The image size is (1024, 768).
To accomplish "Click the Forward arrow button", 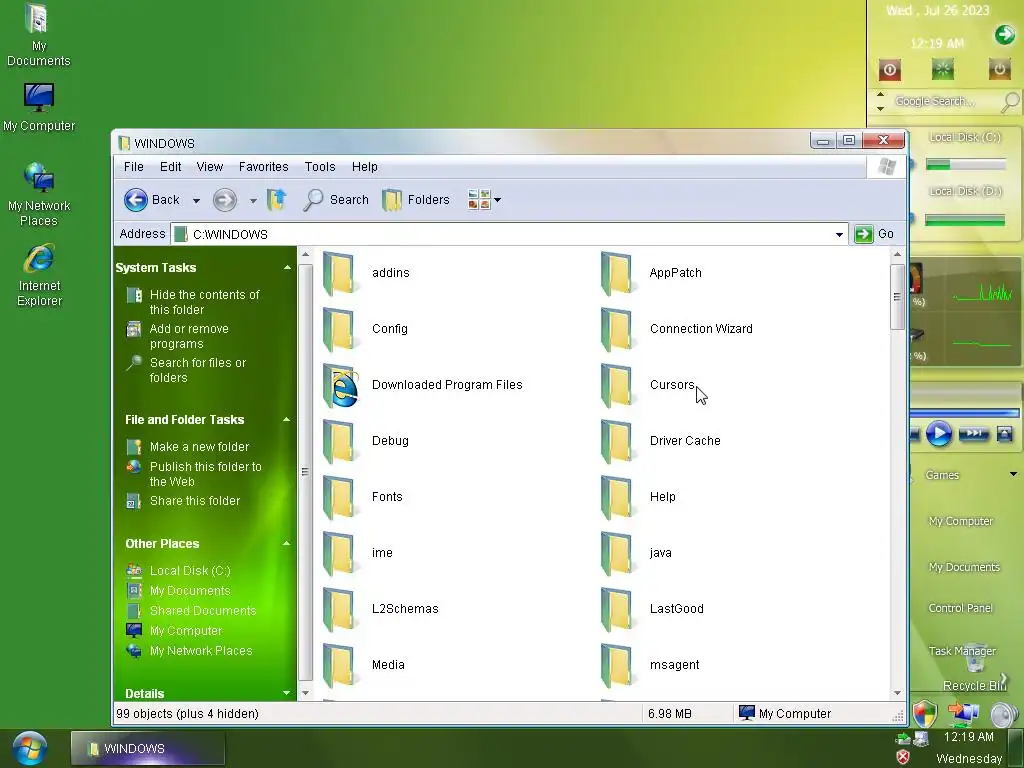I will point(225,200).
